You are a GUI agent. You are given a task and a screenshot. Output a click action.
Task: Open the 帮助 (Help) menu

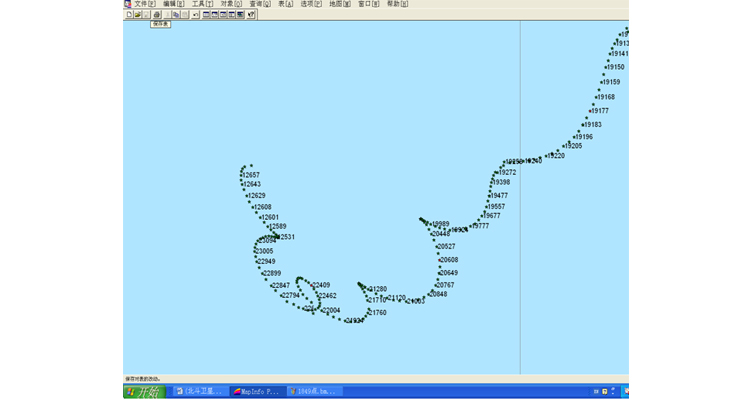397,4
